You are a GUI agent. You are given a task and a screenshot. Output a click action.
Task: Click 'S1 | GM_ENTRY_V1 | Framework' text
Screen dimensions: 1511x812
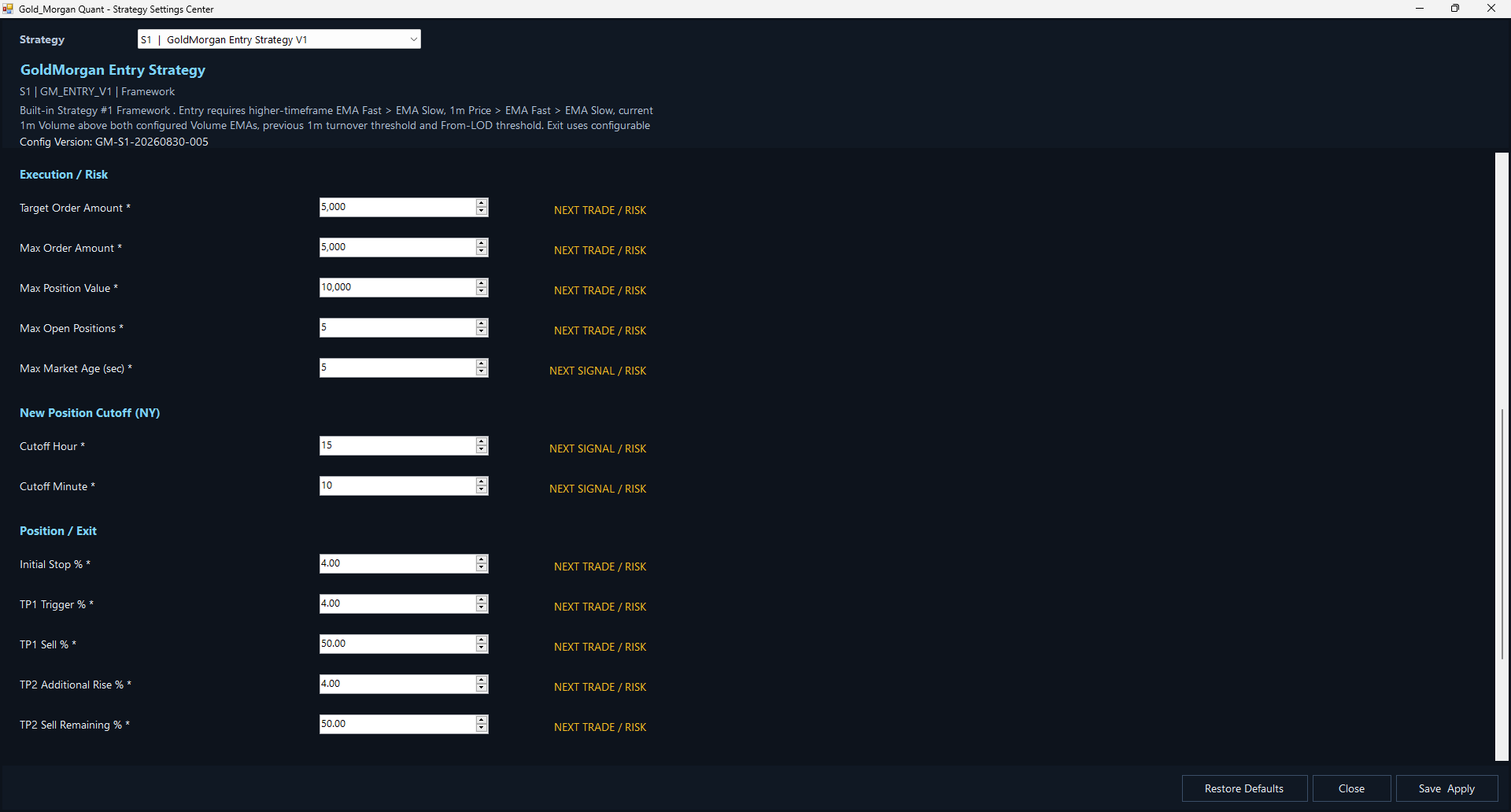[98, 92]
